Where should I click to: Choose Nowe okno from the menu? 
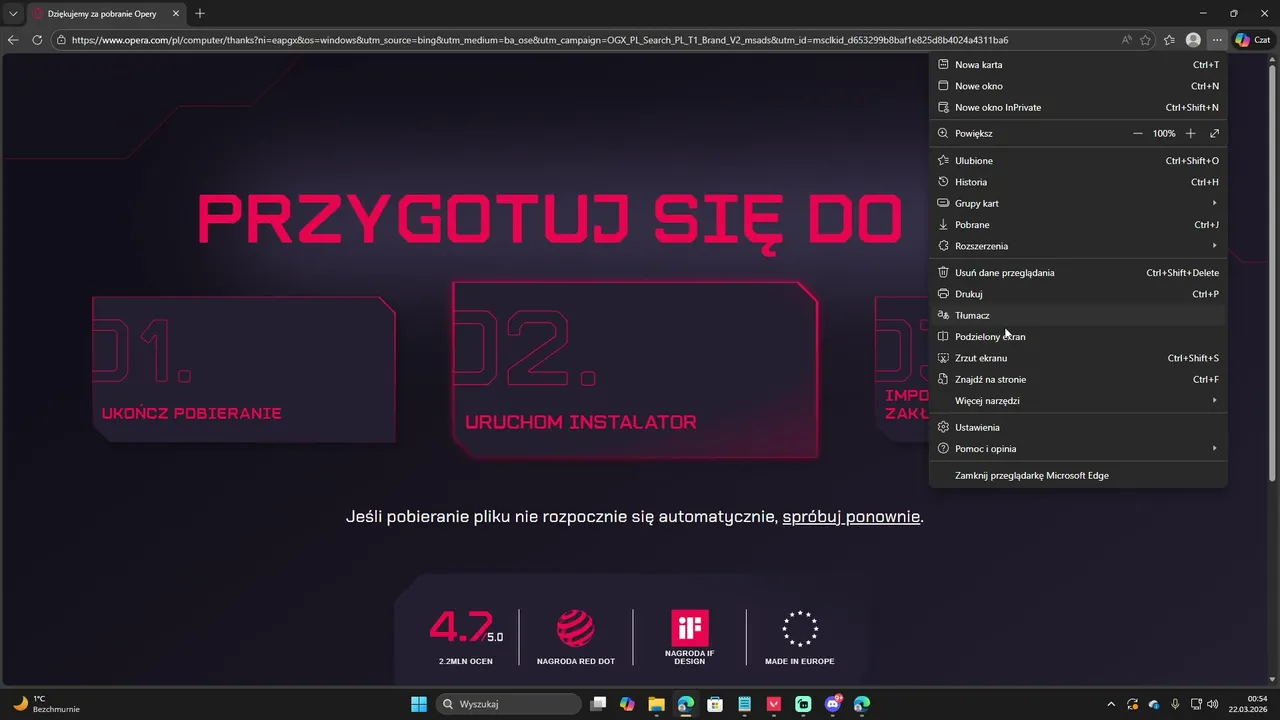tap(1078, 86)
